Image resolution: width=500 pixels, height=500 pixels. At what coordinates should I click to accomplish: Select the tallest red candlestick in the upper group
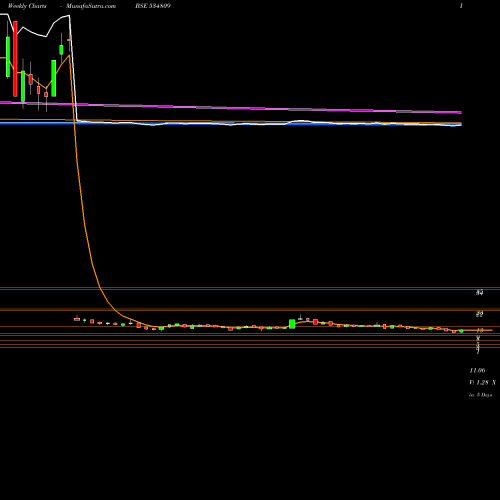(x=15, y=59)
